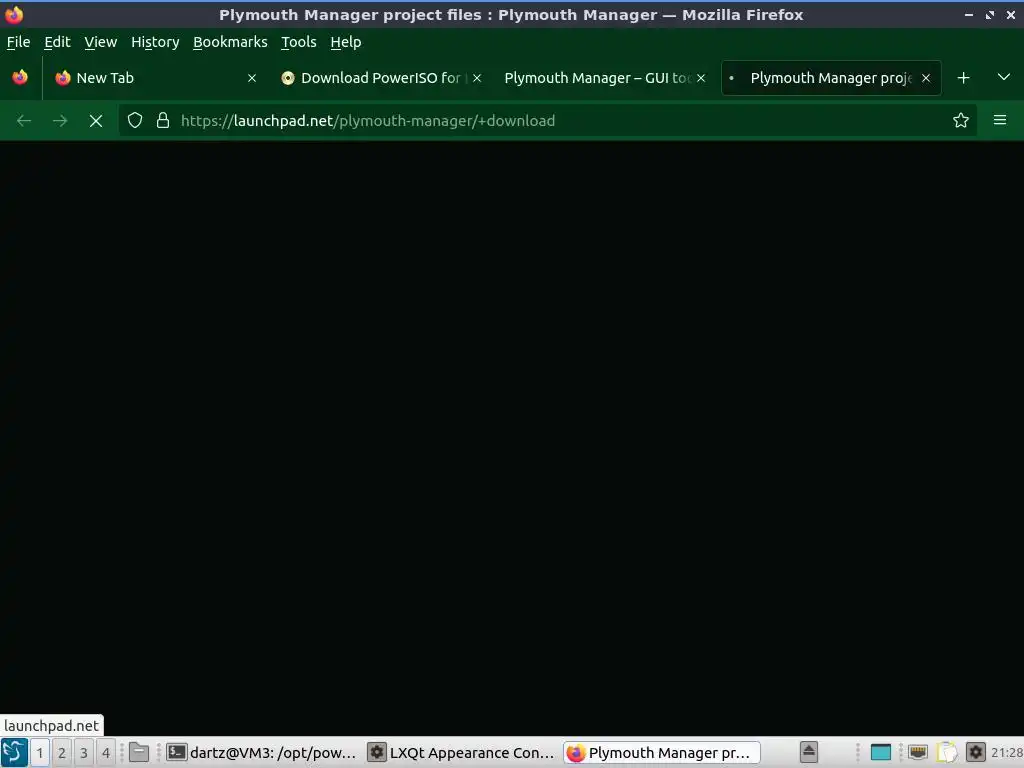
Task: Switch to desktop workspace 2
Action: [61, 753]
